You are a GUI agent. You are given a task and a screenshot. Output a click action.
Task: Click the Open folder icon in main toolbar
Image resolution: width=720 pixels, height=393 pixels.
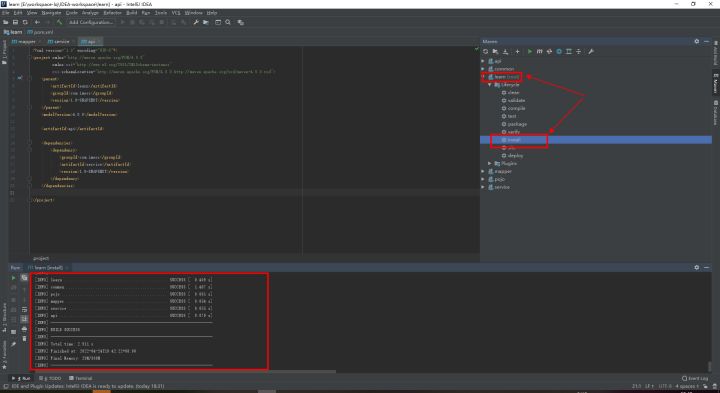pyautogui.click(x=6, y=22)
